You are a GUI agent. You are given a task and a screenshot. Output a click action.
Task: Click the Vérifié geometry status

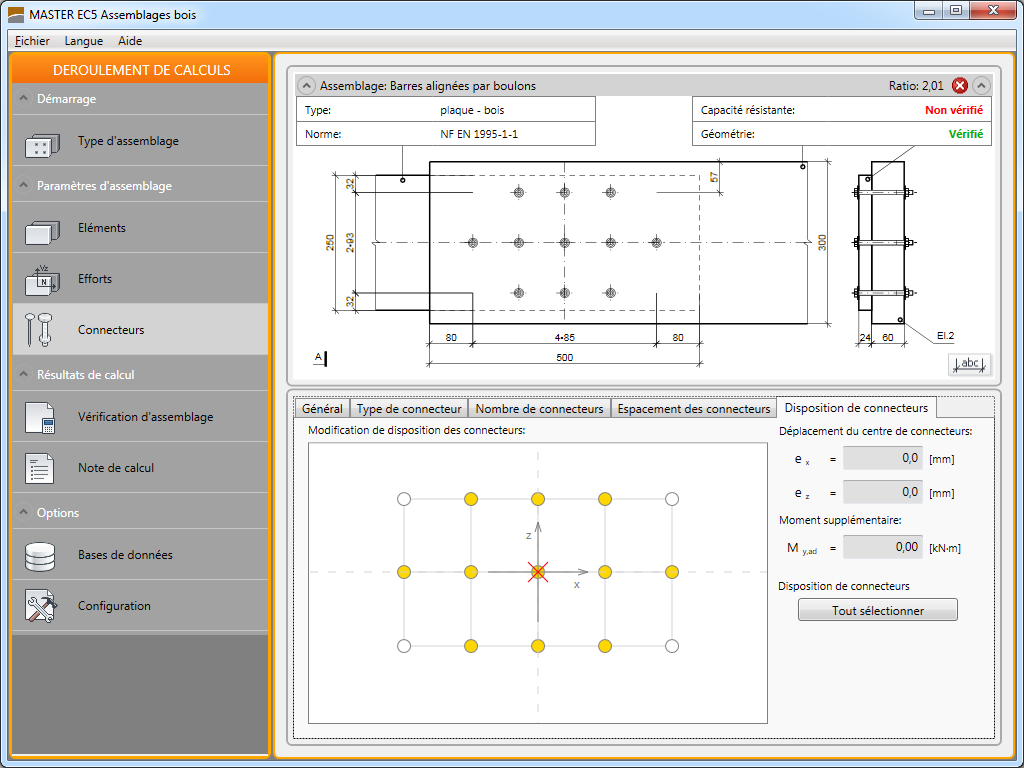click(x=966, y=134)
